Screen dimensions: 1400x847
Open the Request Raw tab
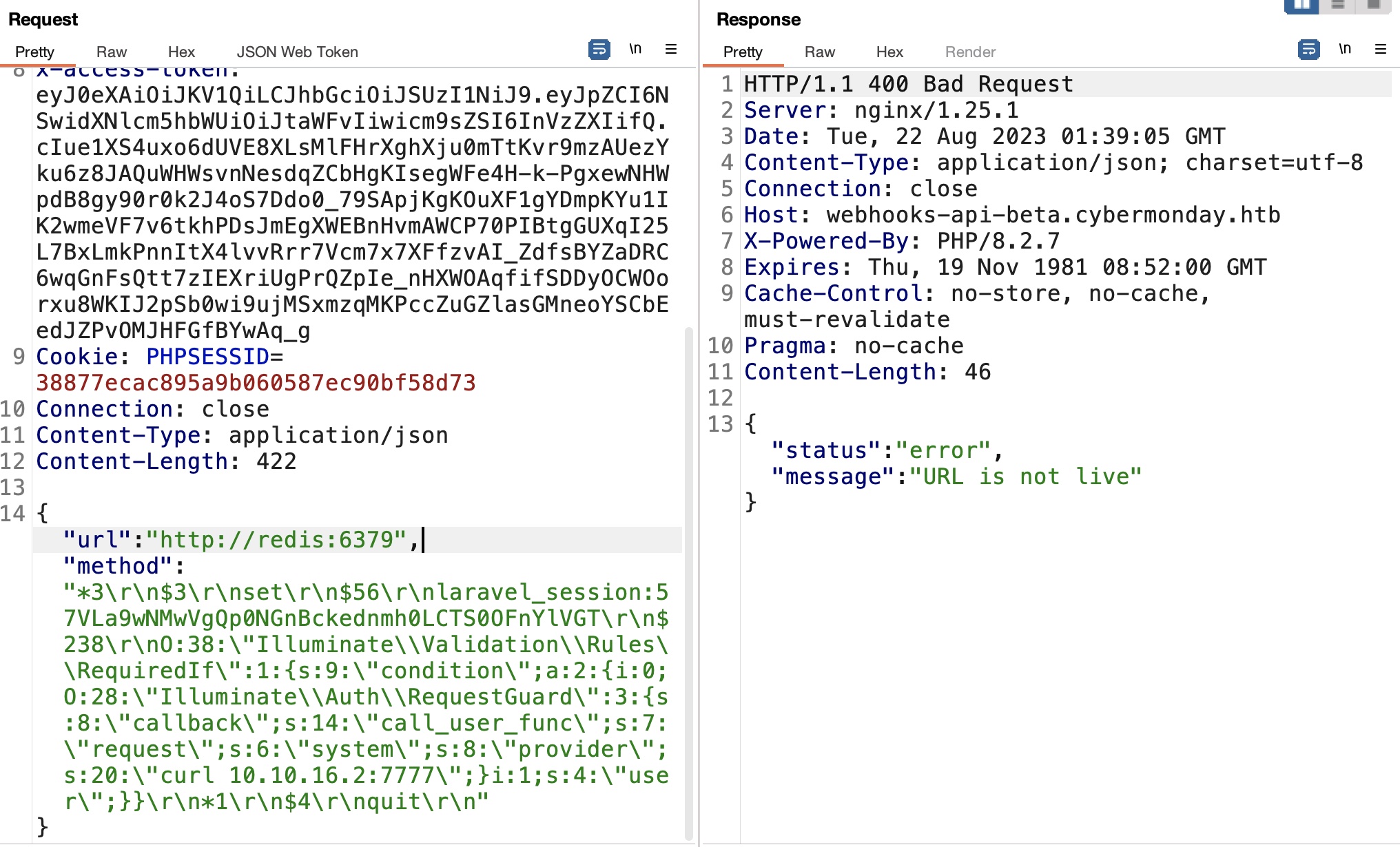coord(112,52)
